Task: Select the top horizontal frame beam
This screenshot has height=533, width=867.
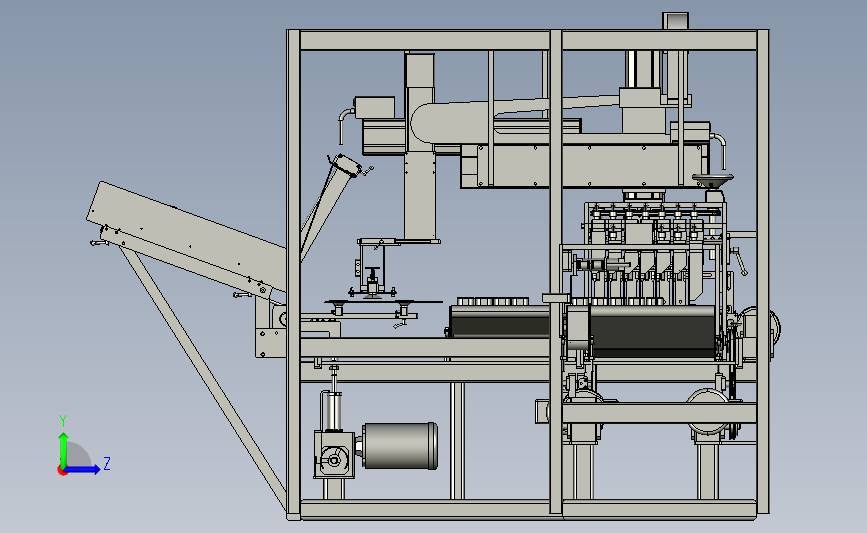Action: [527, 40]
